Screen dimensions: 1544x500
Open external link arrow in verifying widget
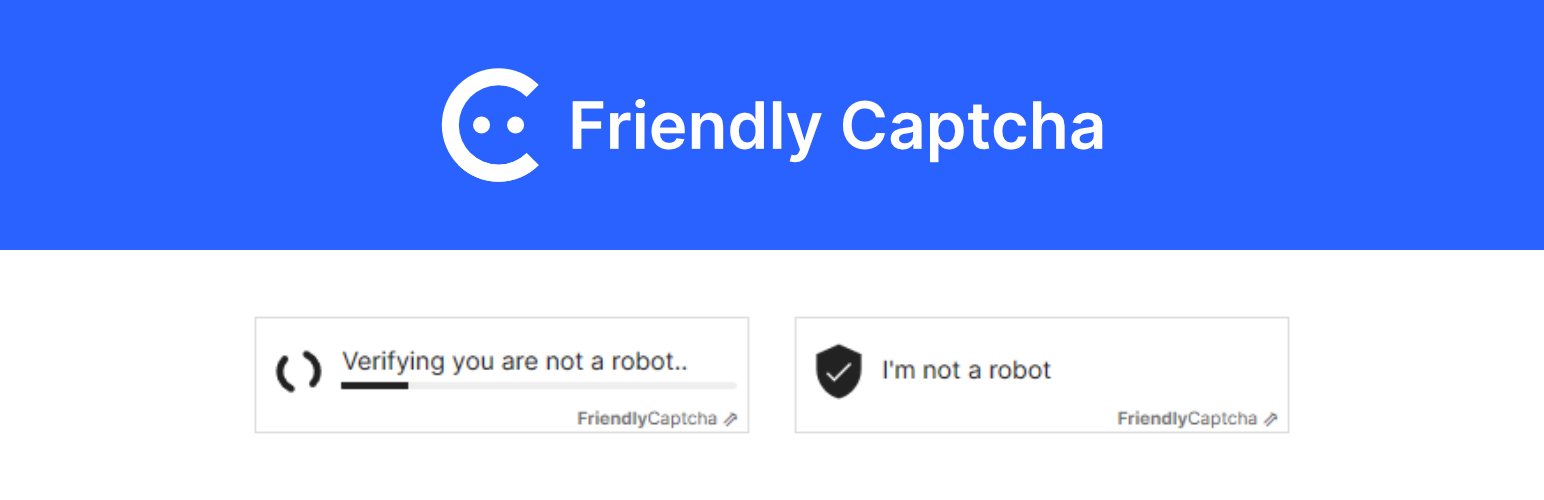coord(730,419)
